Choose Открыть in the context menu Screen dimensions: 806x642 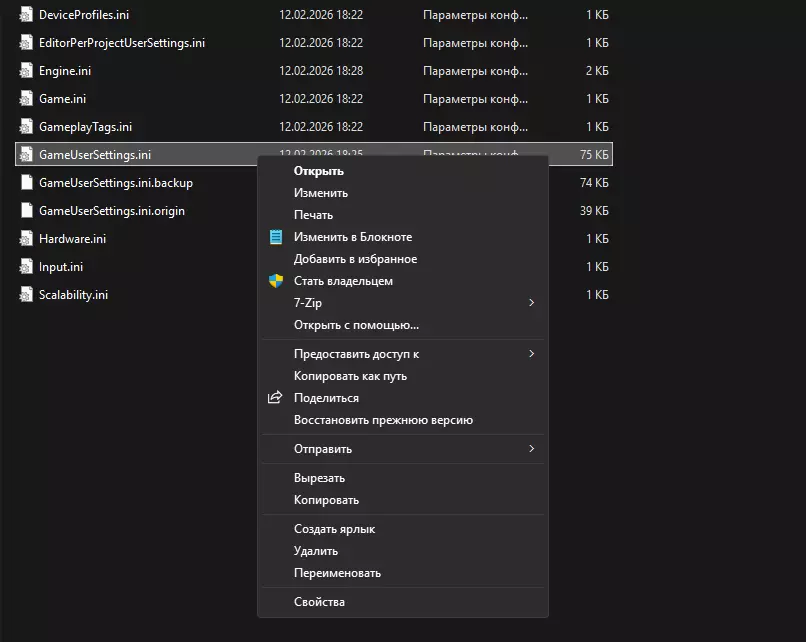click(x=318, y=171)
